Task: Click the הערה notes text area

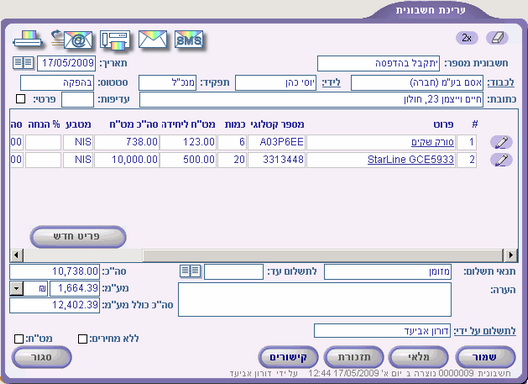Action: 315,300
